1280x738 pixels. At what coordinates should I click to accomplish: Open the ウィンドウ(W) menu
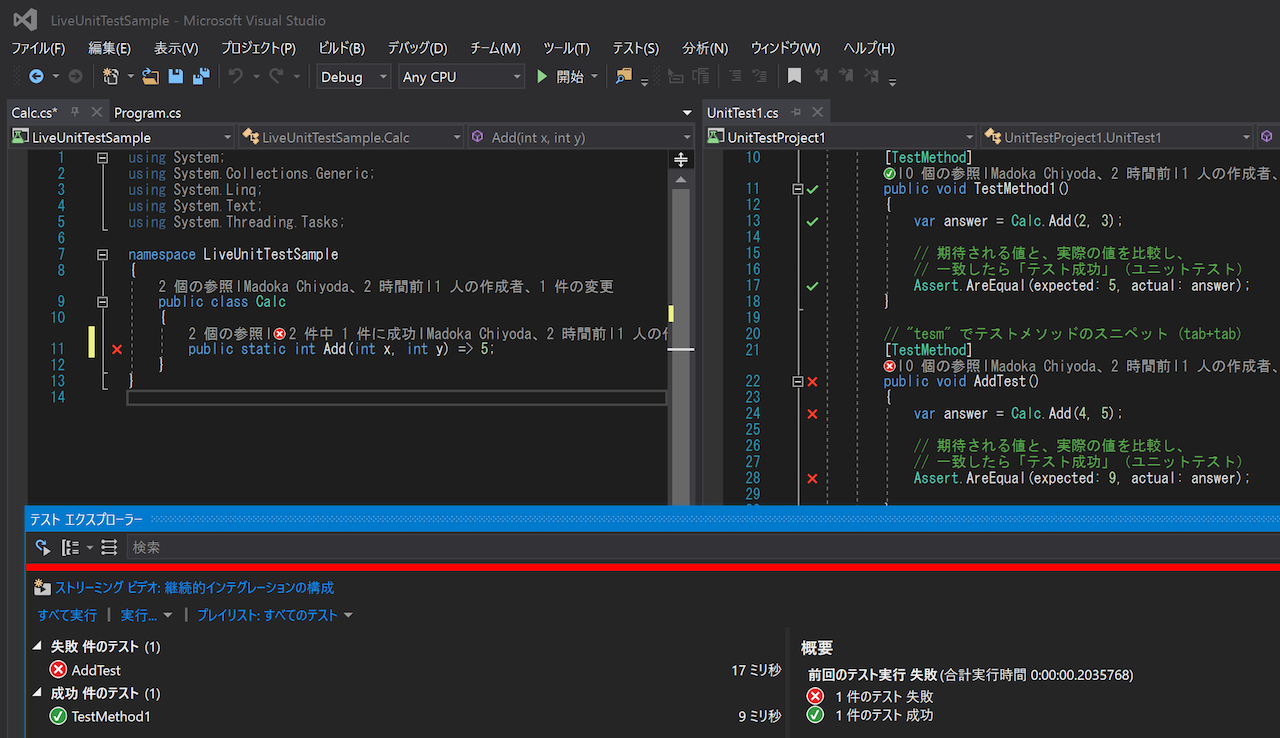[x=785, y=48]
